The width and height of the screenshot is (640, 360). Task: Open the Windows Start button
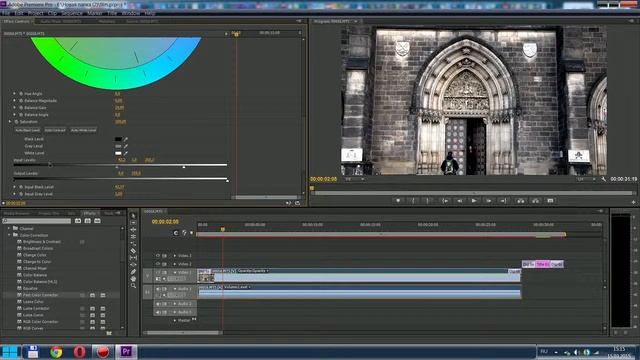(10, 351)
